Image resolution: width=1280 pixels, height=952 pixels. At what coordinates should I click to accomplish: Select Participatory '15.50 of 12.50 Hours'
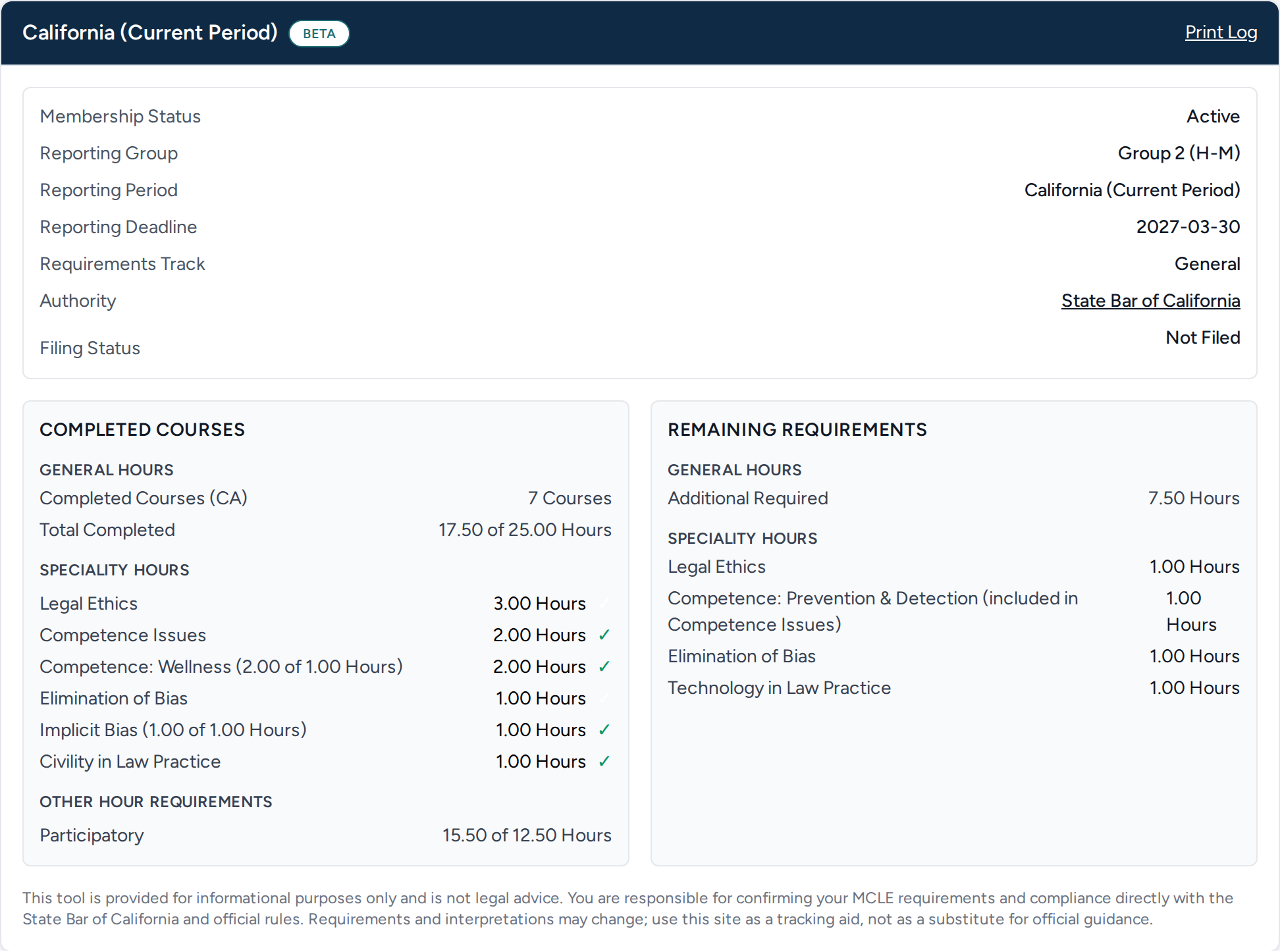pyautogui.click(x=527, y=835)
